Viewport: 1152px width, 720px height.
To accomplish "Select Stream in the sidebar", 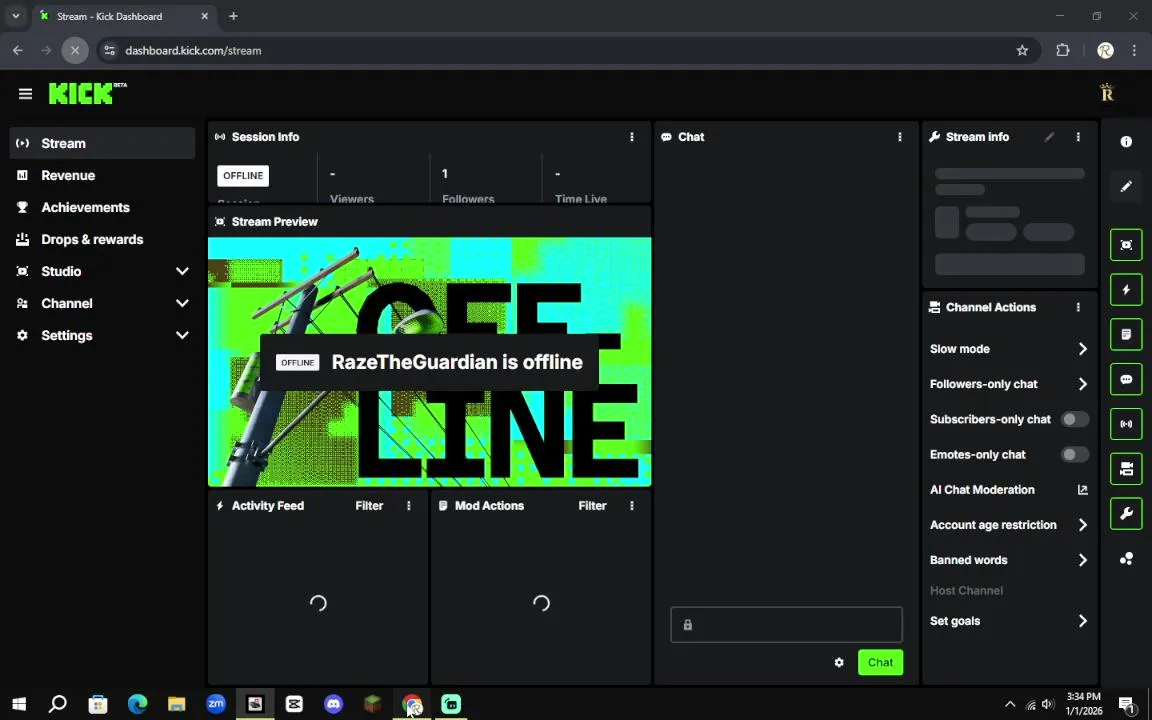I will [102, 143].
